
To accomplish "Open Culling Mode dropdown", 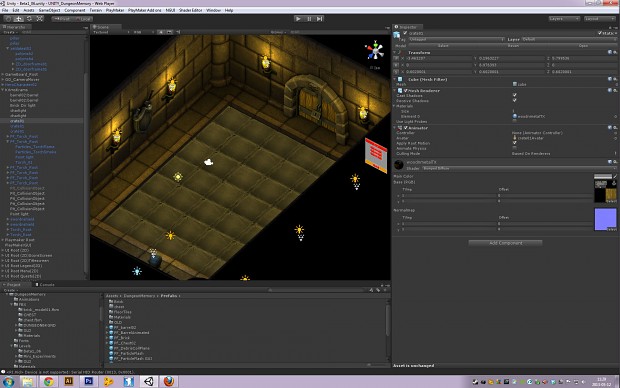I will click(564, 153).
